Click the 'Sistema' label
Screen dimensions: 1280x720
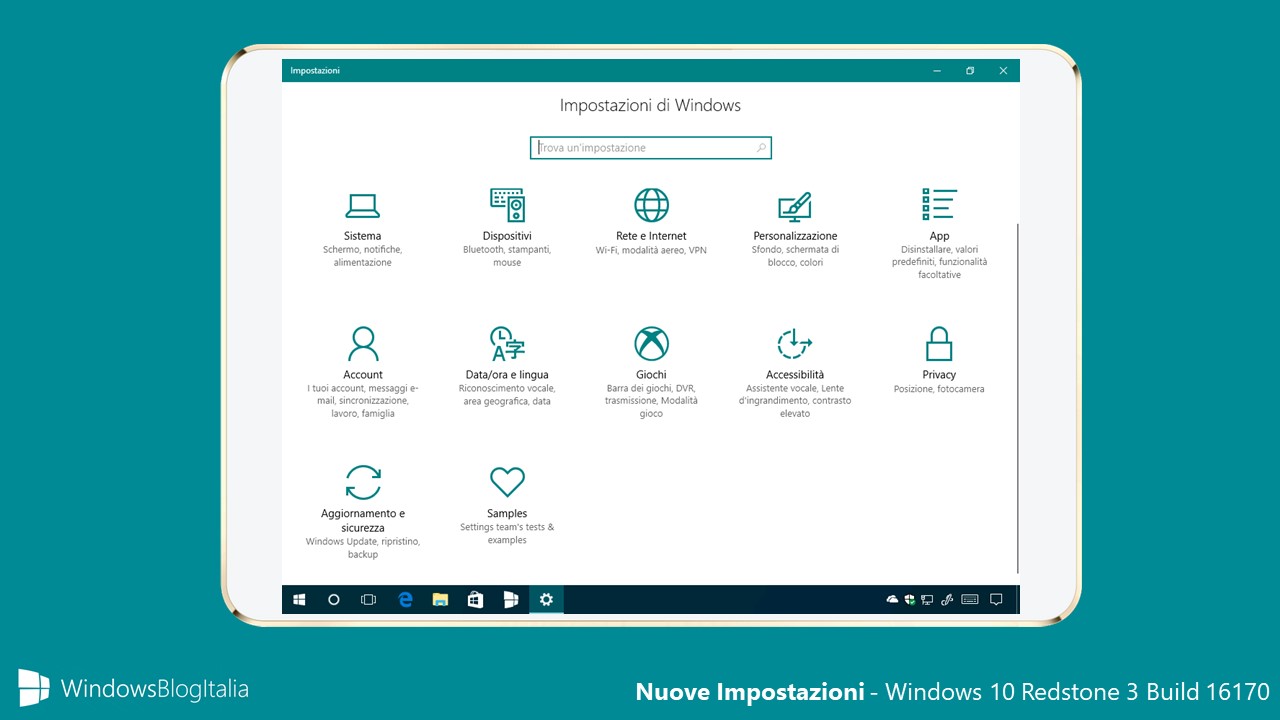pyautogui.click(x=362, y=236)
